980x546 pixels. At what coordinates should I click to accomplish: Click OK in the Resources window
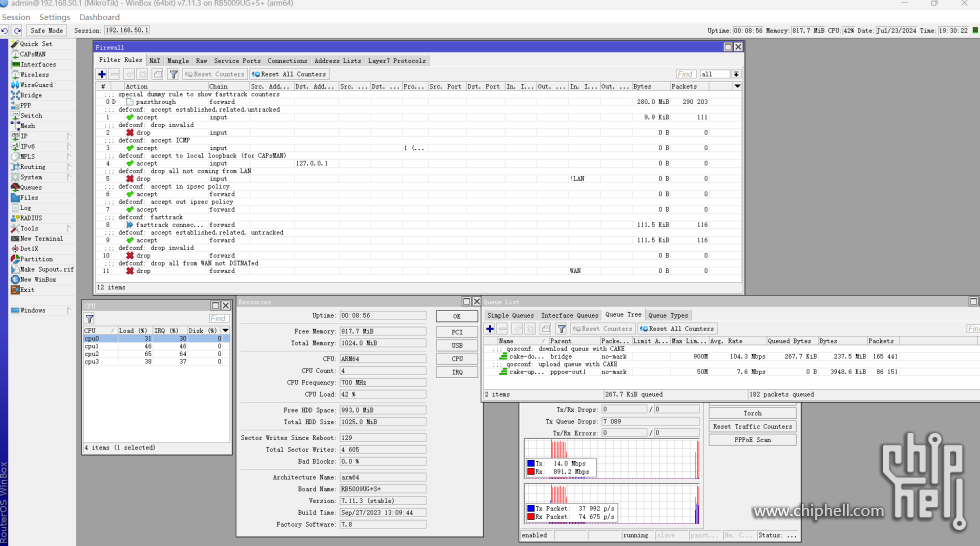457,316
